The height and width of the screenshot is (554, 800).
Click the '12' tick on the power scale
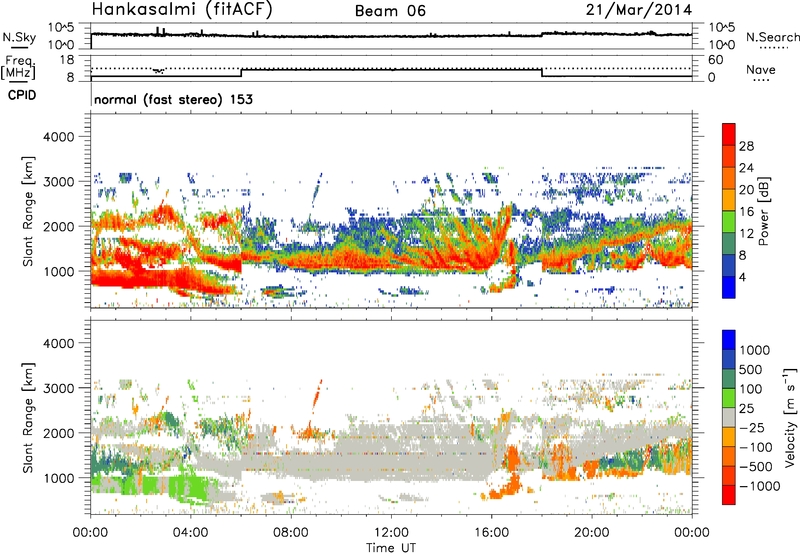point(746,234)
